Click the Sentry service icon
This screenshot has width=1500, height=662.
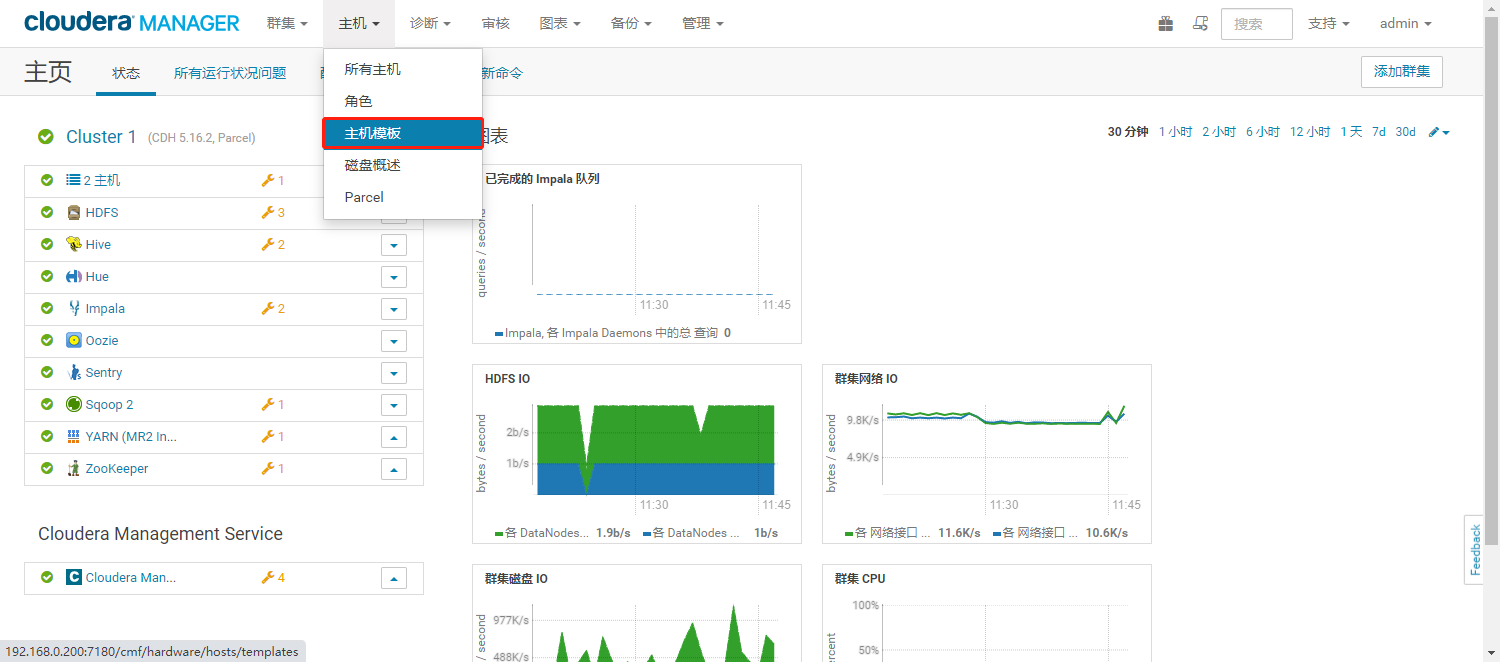point(74,372)
